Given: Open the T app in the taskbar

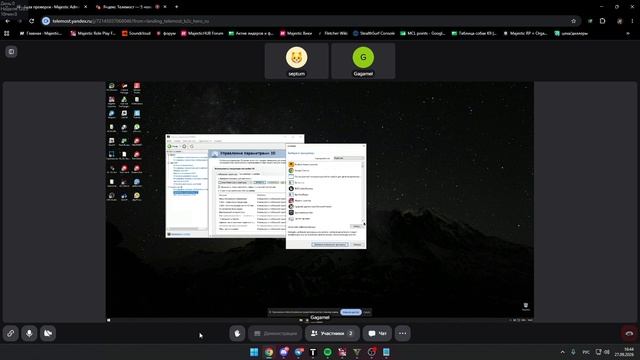Looking at the screenshot, I should [x=313, y=352].
